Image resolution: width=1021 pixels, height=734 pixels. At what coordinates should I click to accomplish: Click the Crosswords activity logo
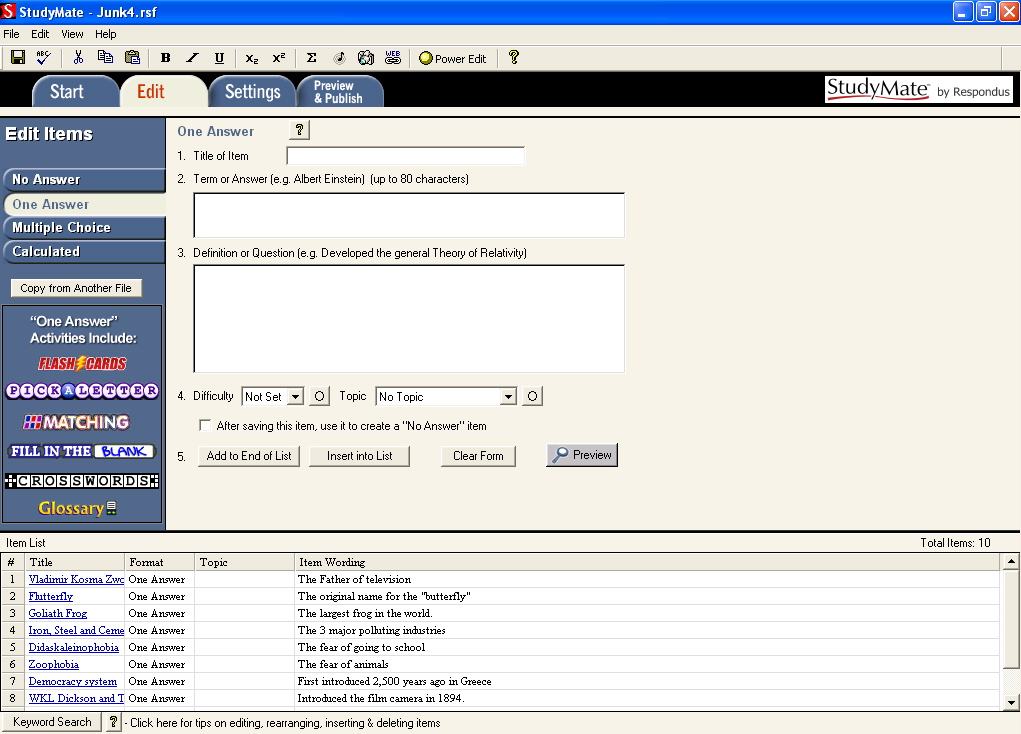click(82, 481)
